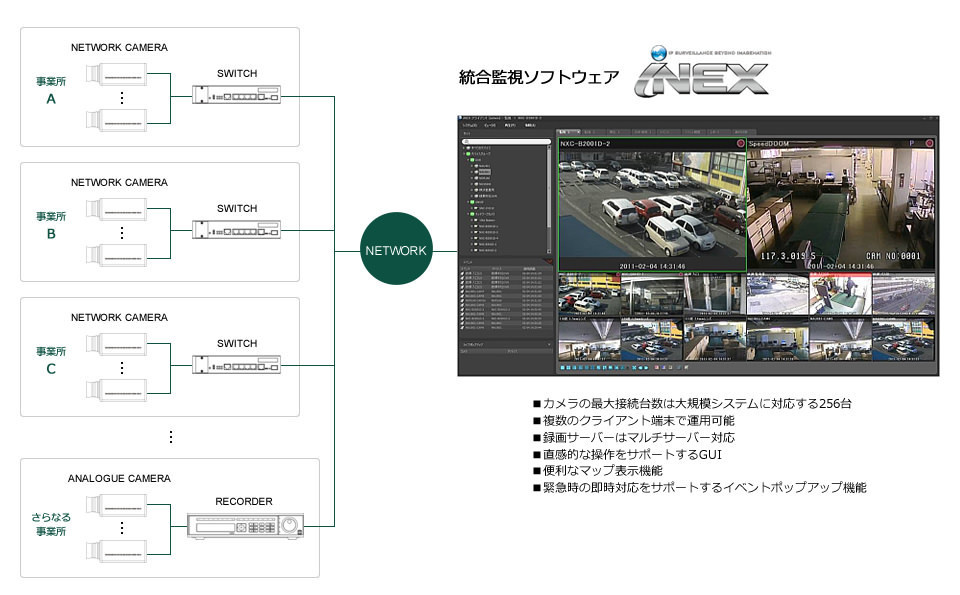The width and height of the screenshot is (960, 595).
Task: Click the line 録画サーバーはマルチサーバー対応
Action: pyautogui.click(x=634, y=438)
